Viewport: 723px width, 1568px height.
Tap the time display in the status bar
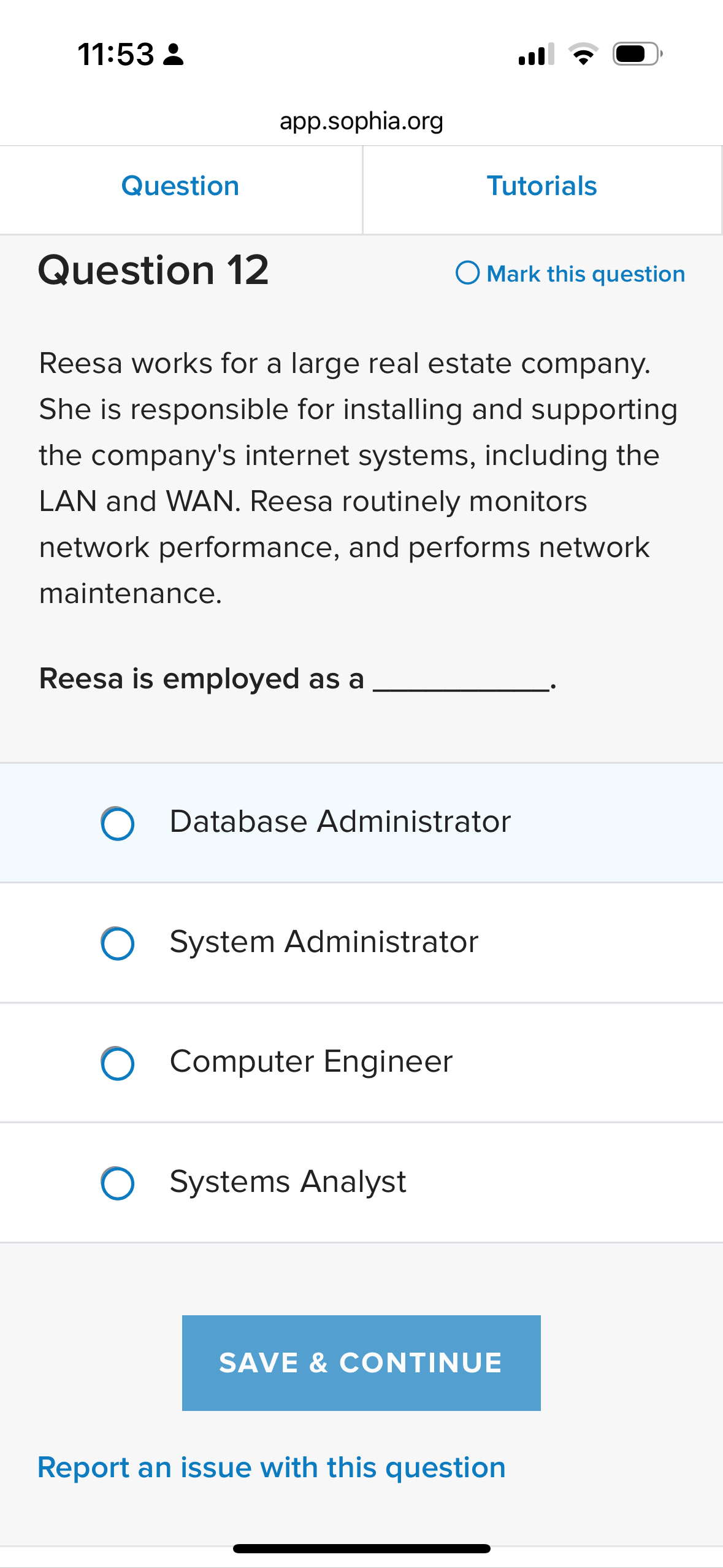point(114,55)
